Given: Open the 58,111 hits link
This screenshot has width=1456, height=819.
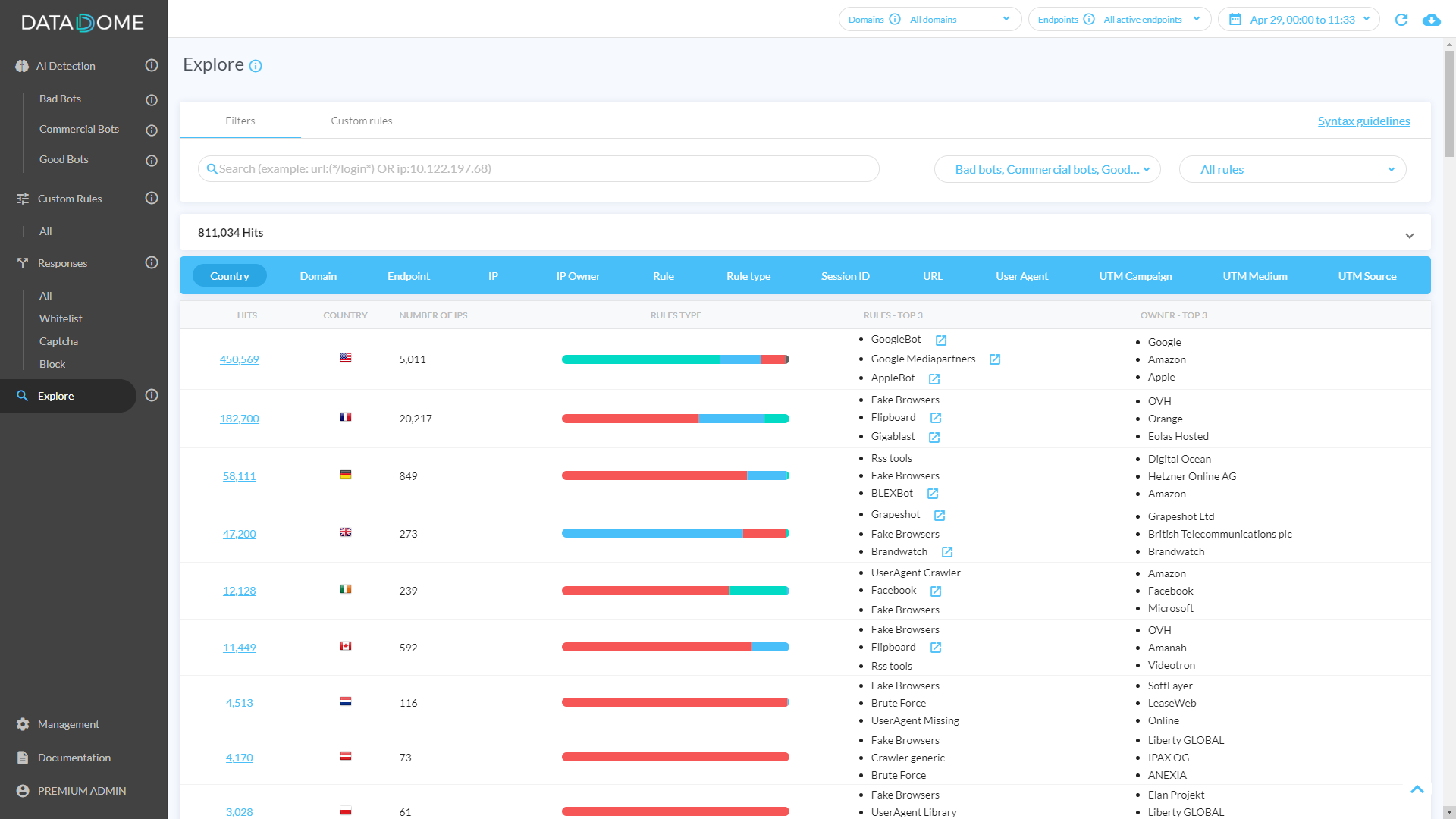Looking at the screenshot, I should pos(239,476).
